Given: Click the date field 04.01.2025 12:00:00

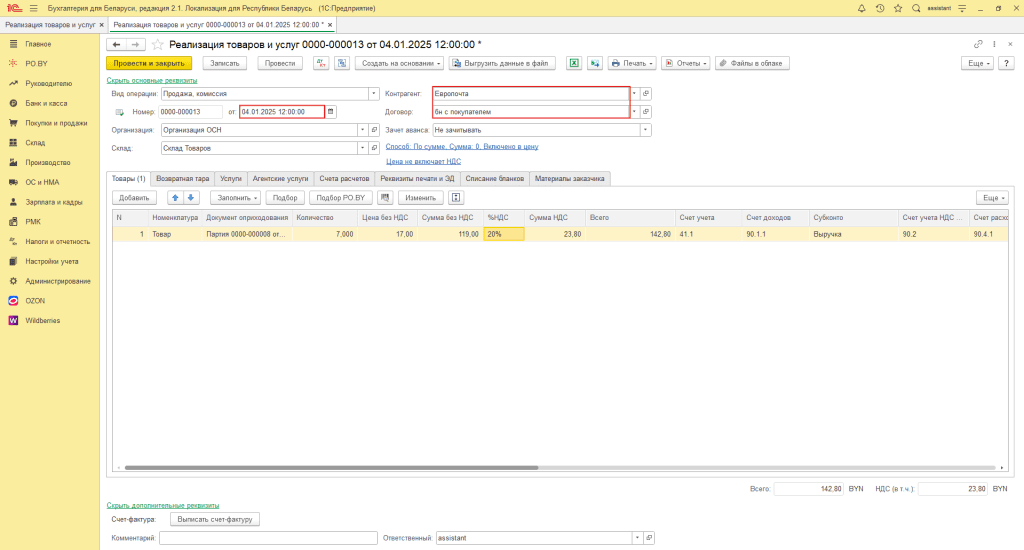Looking at the screenshot, I should pyautogui.click(x=281, y=112).
